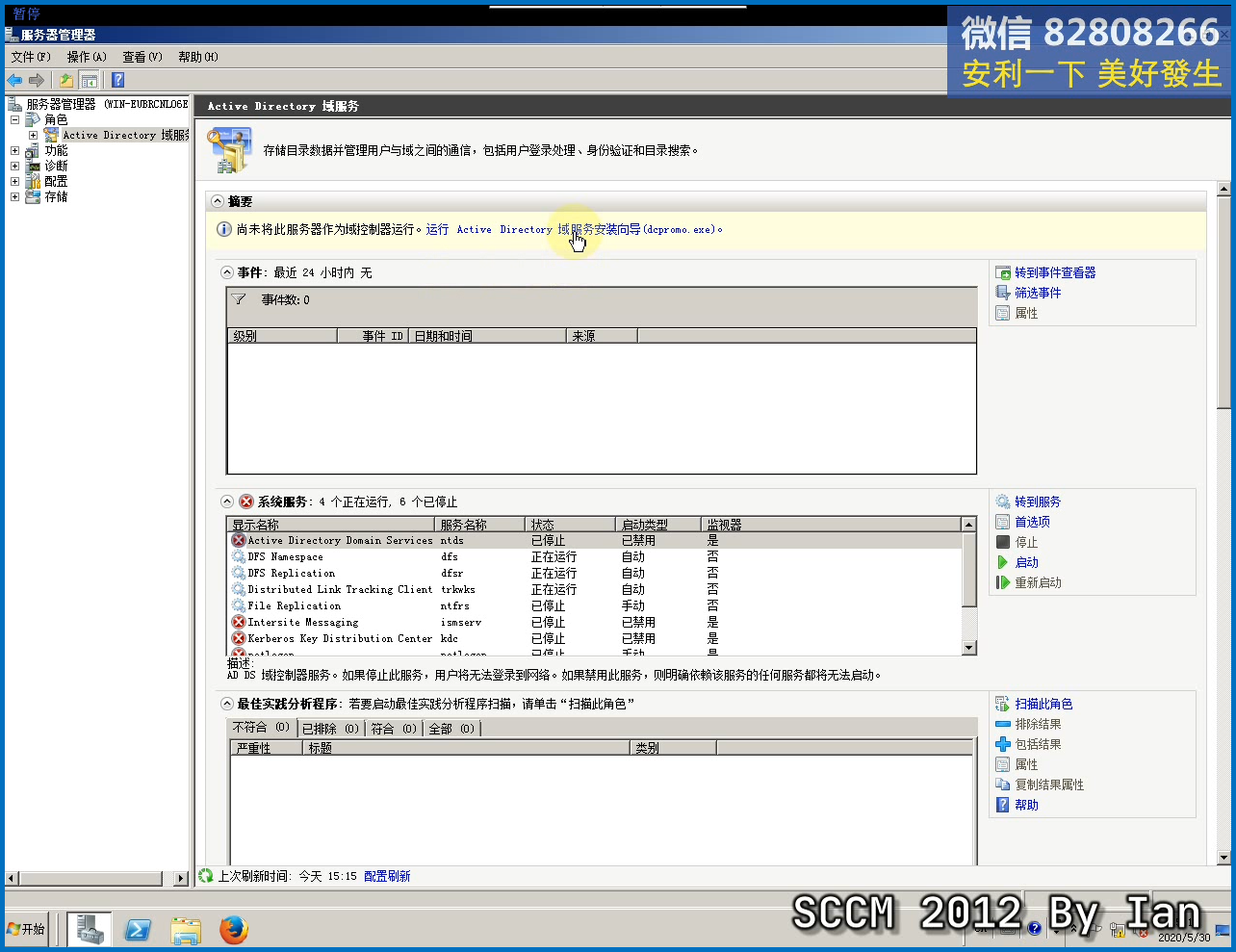Expand the 功能 tree node

(14, 150)
